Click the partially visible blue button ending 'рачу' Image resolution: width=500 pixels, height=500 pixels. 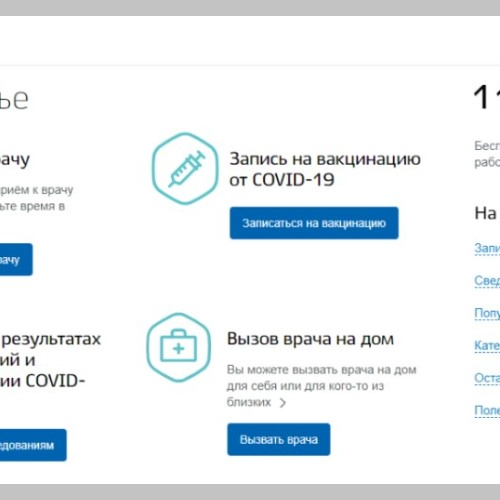[x=16, y=259]
